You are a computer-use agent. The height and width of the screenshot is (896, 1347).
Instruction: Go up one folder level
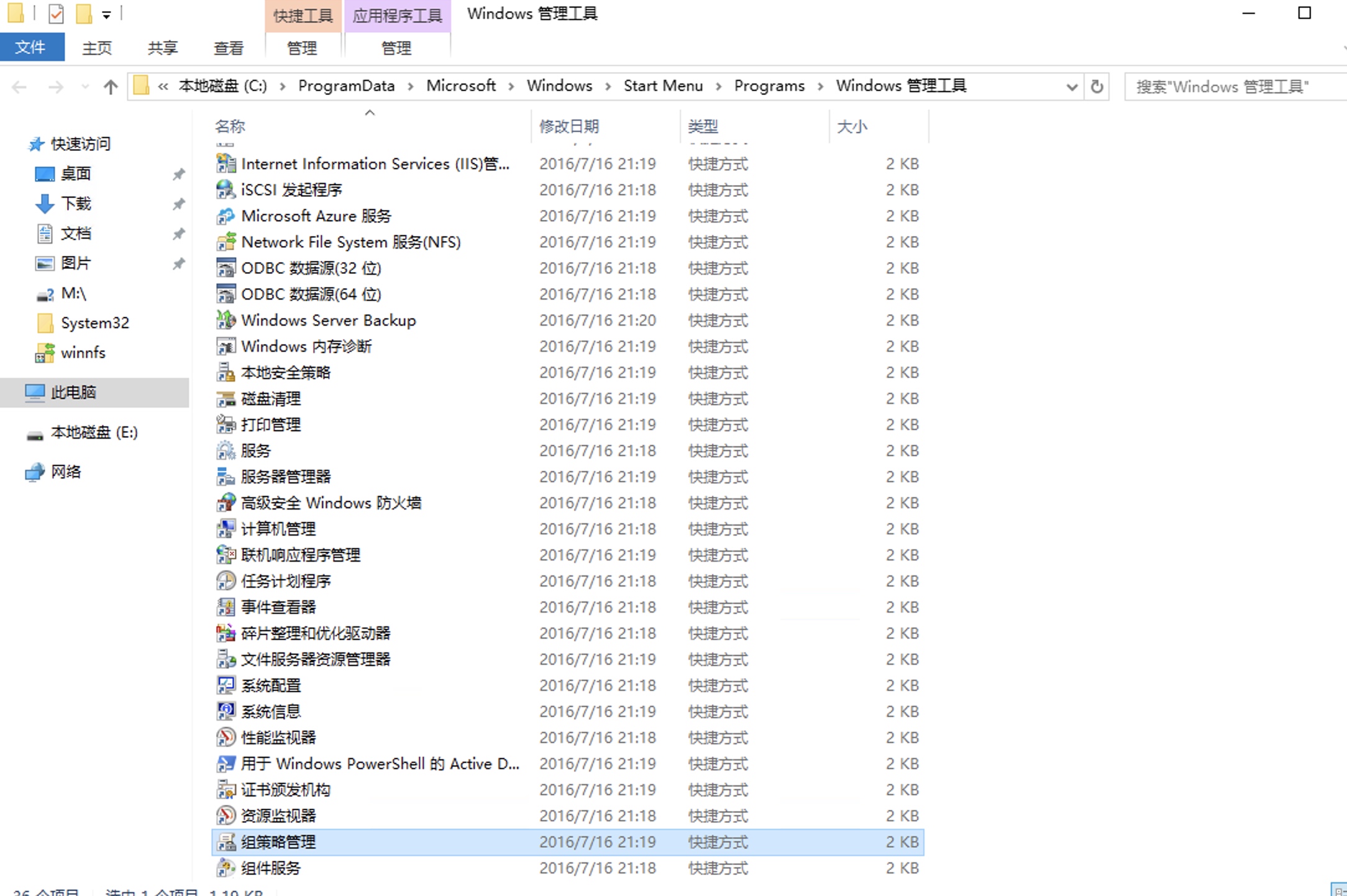[111, 87]
